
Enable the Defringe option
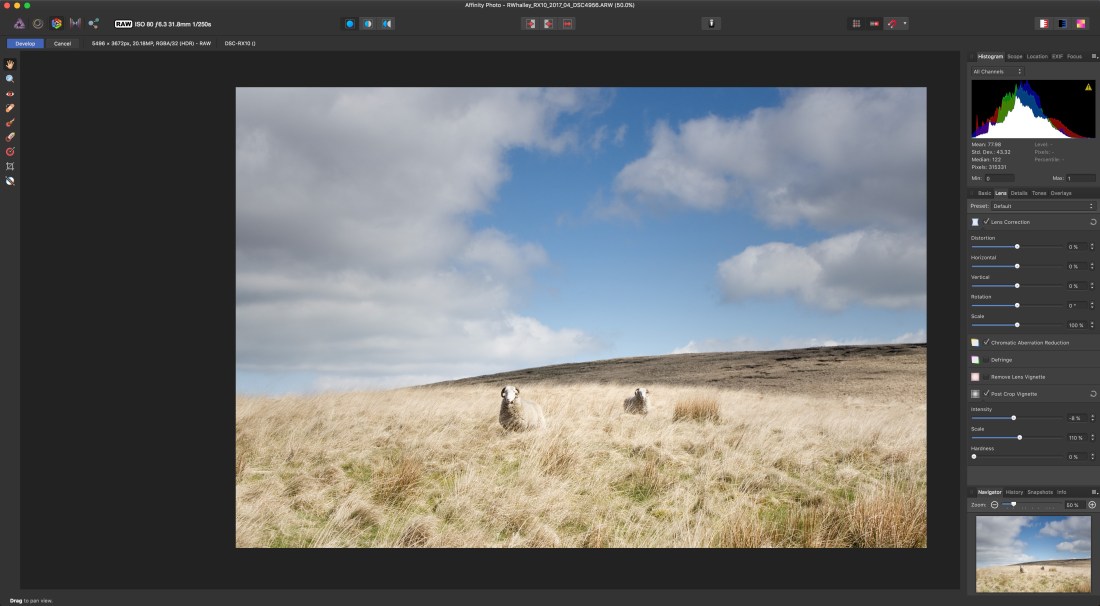[x=987, y=359]
